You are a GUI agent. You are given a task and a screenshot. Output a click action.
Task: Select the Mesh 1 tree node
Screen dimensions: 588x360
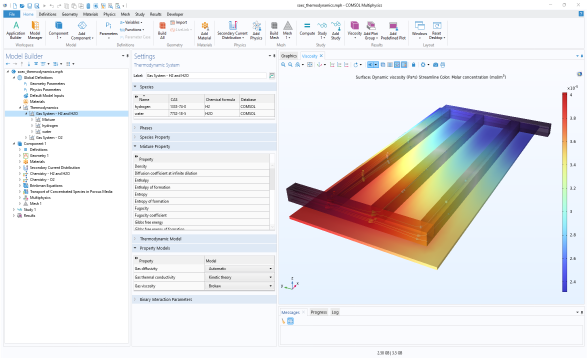pyautogui.click(x=36, y=204)
